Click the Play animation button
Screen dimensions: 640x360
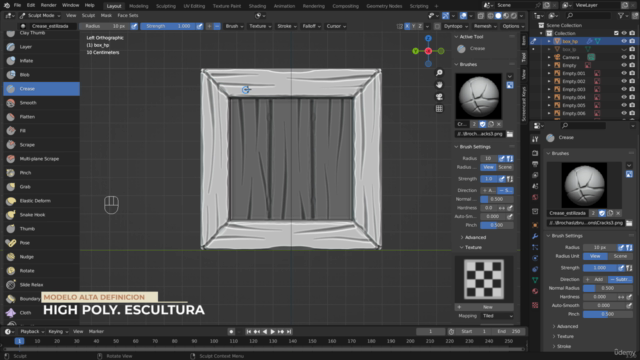tap(273, 332)
